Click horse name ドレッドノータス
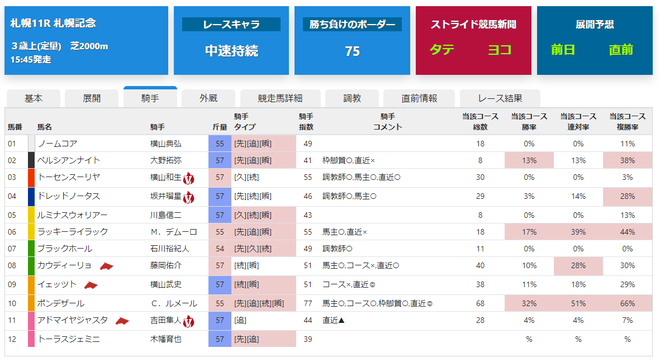Viewport: 660px width, 362px height. pyautogui.click(x=69, y=196)
